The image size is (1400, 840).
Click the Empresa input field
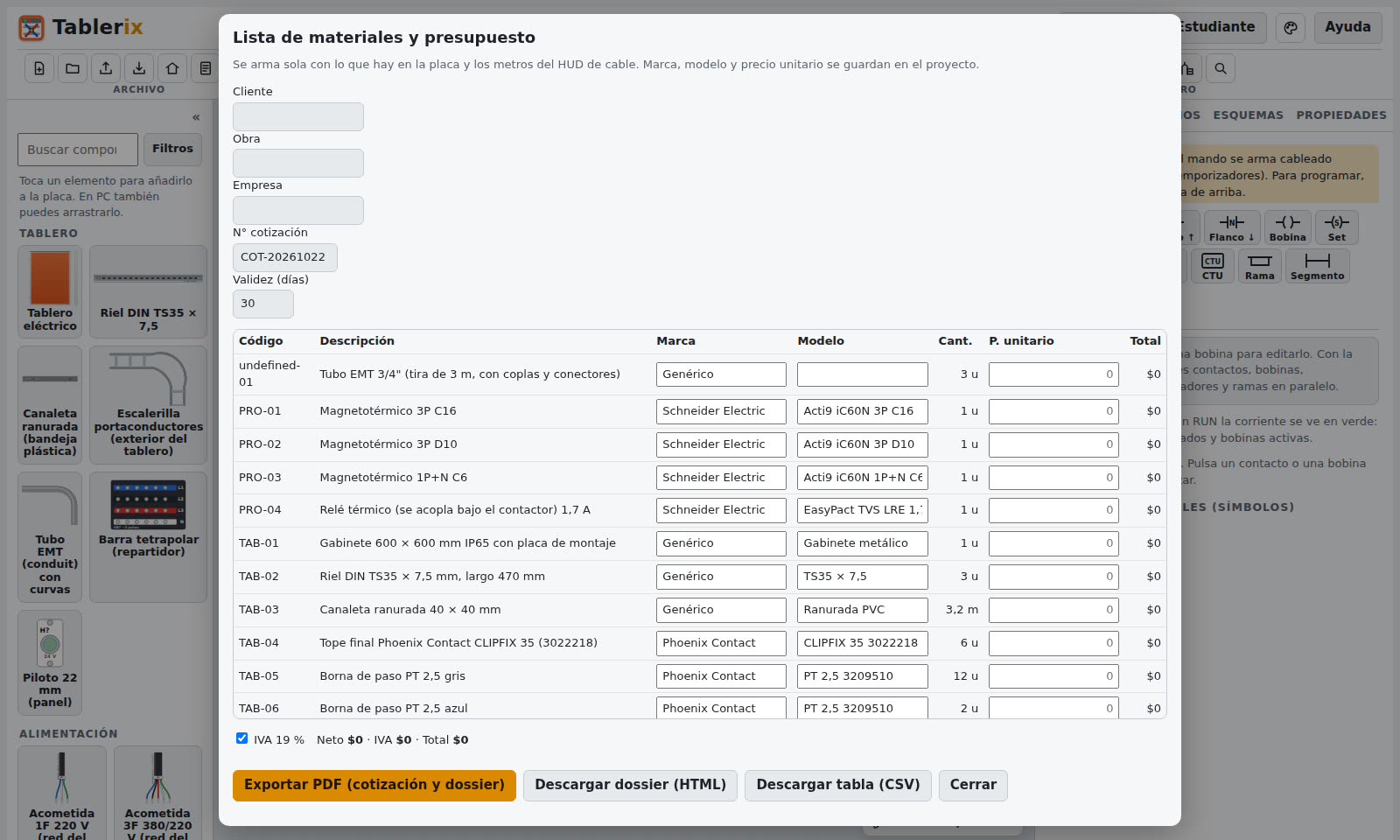298,210
